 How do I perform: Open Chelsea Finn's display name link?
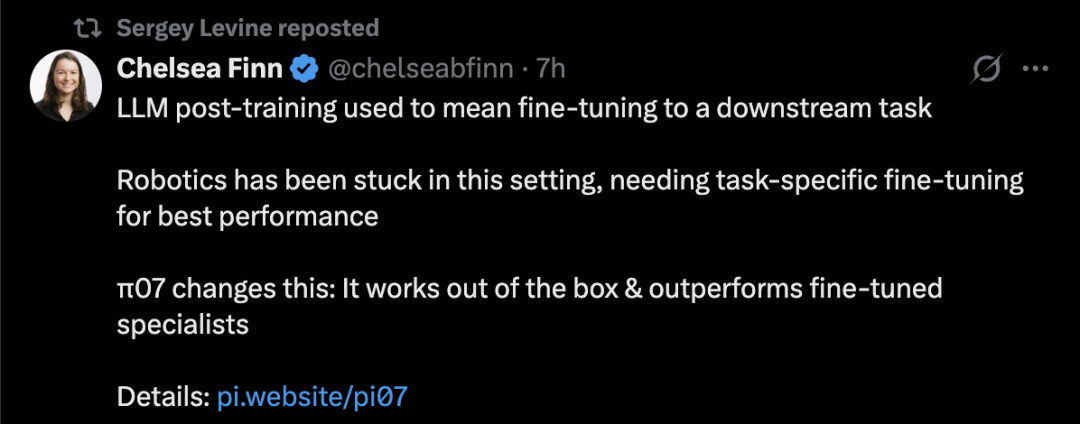(200, 69)
